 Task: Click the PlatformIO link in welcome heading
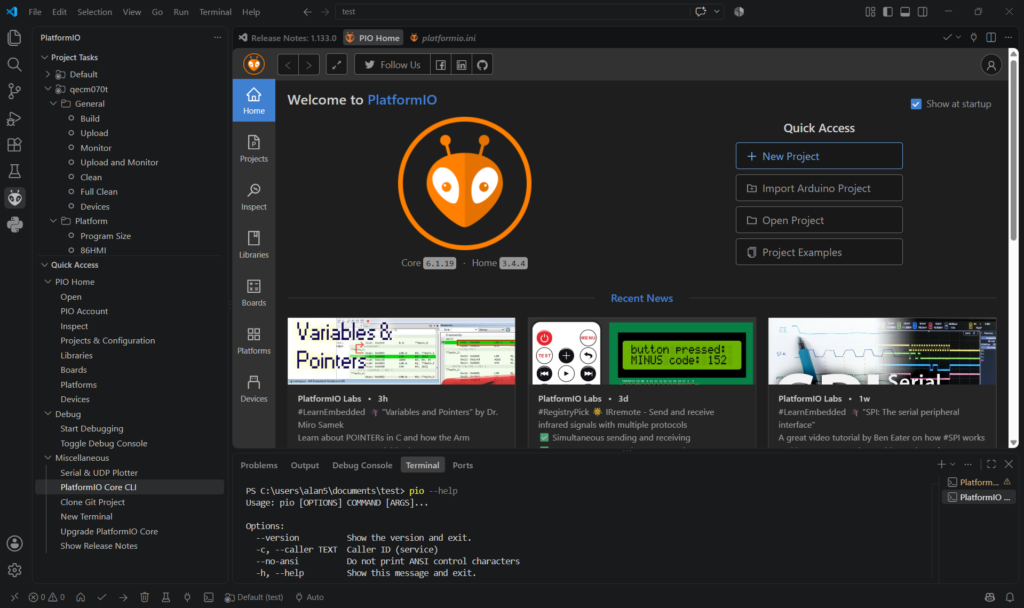pyautogui.click(x=402, y=100)
